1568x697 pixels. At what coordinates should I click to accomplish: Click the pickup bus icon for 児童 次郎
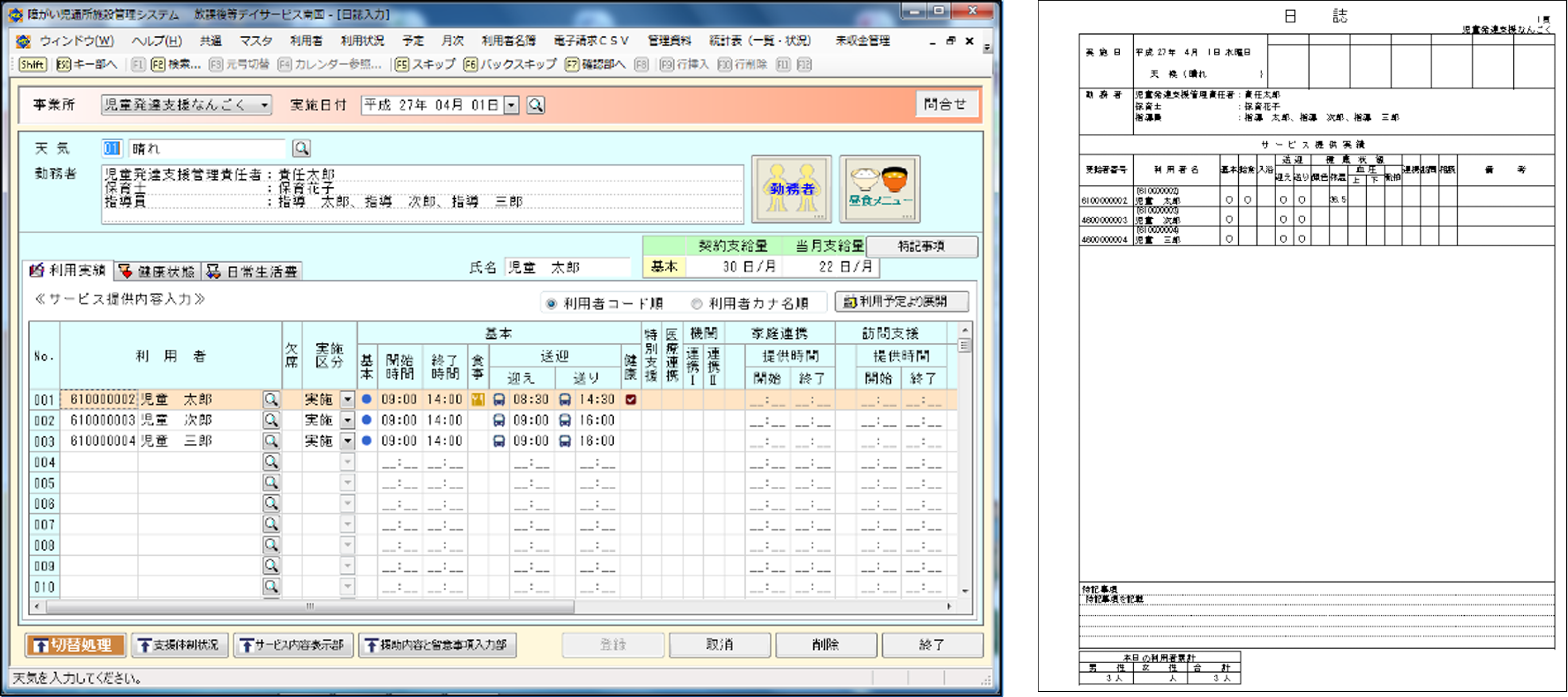[x=498, y=420]
